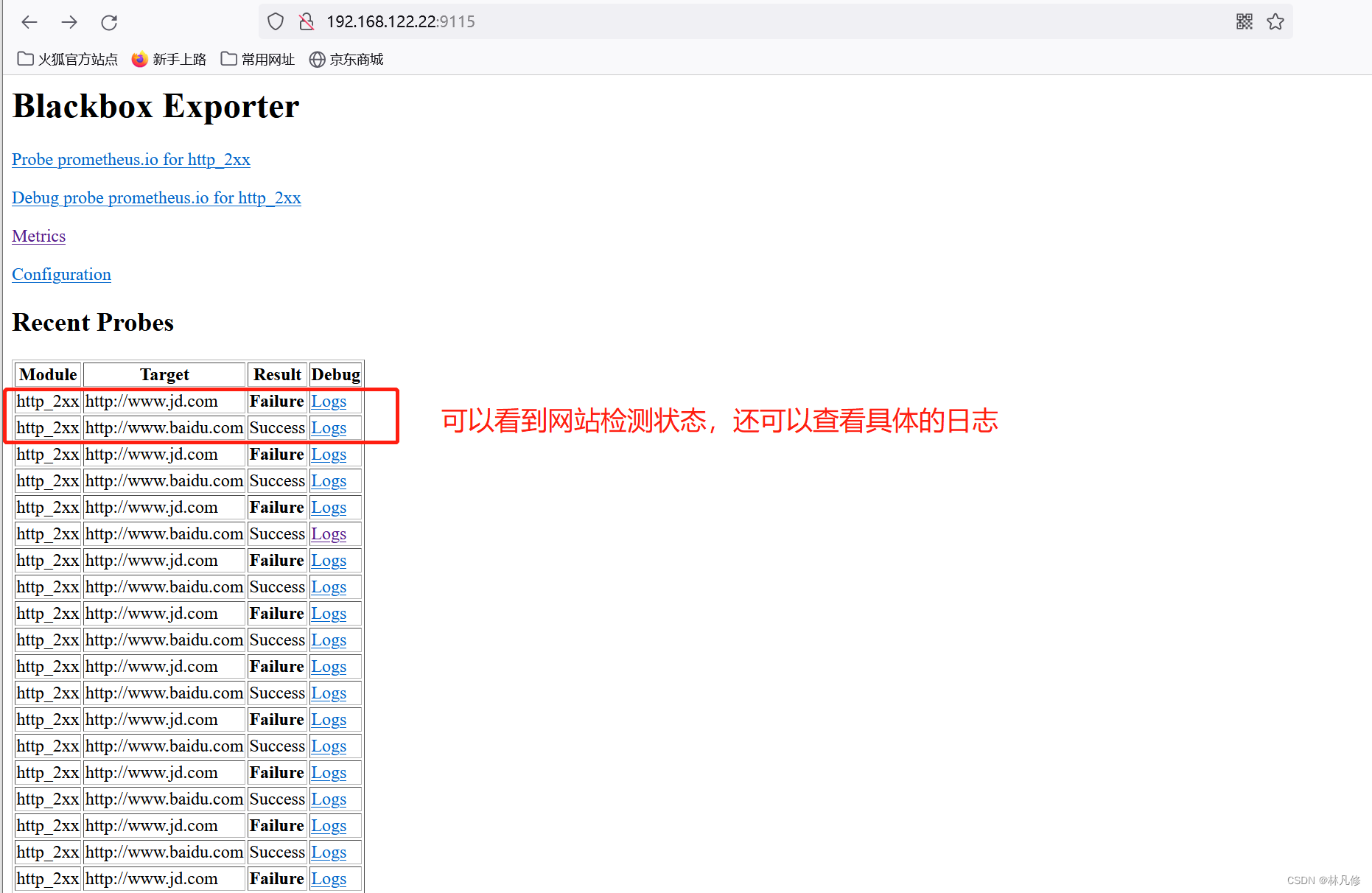Click the Target column header
This screenshot has height=893, width=1372.
pos(164,375)
